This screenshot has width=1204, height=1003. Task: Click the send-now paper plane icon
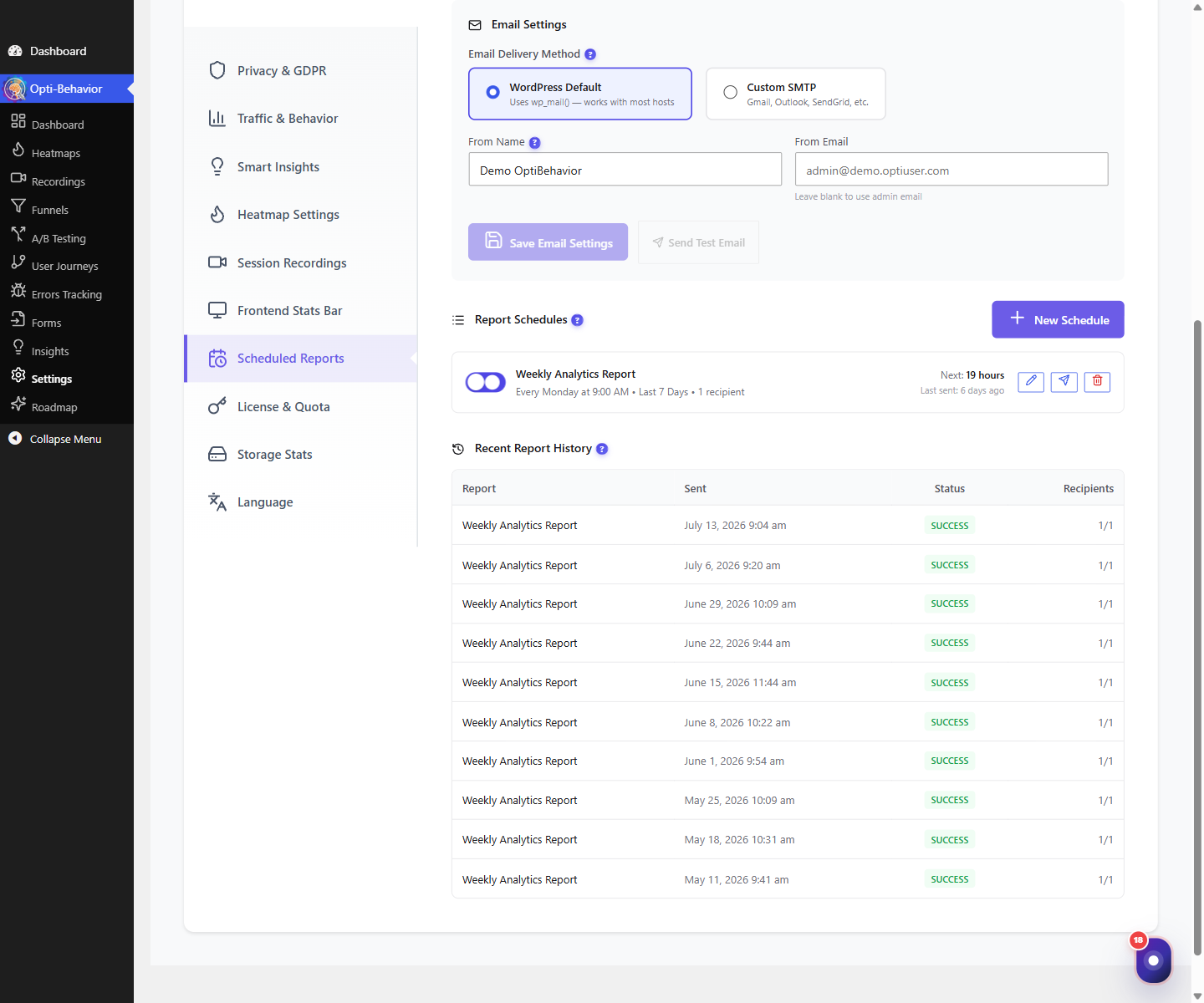1064,381
